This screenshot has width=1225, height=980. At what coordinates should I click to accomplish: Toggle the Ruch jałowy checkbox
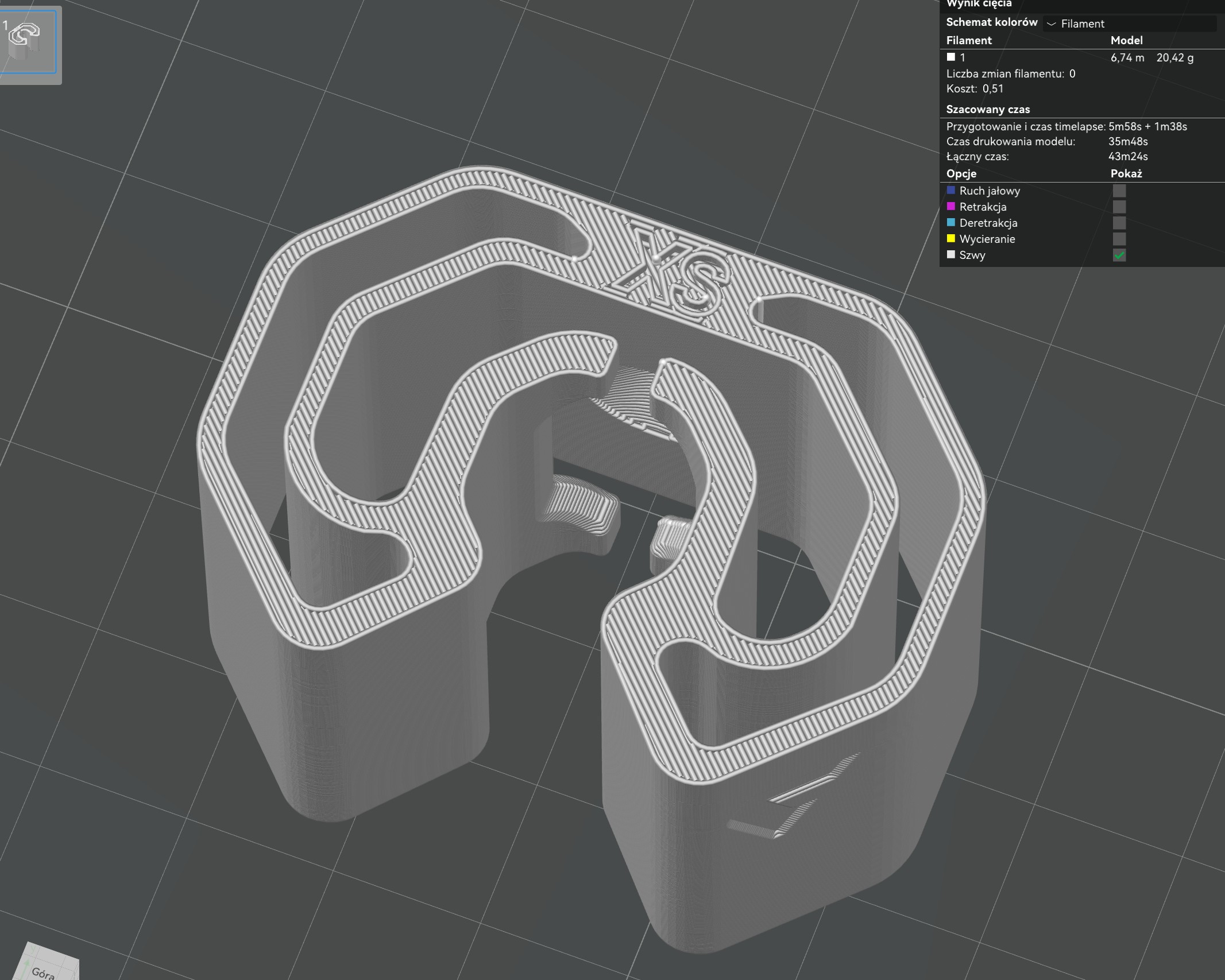(x=1119, y=191)
